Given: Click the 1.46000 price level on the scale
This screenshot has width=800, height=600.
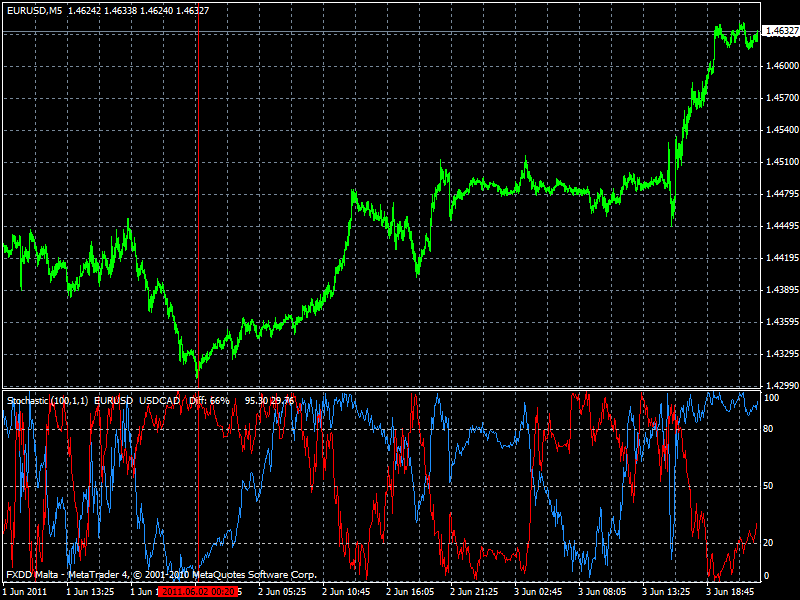Looking at the screenshot, I should (x=780, y=66).
